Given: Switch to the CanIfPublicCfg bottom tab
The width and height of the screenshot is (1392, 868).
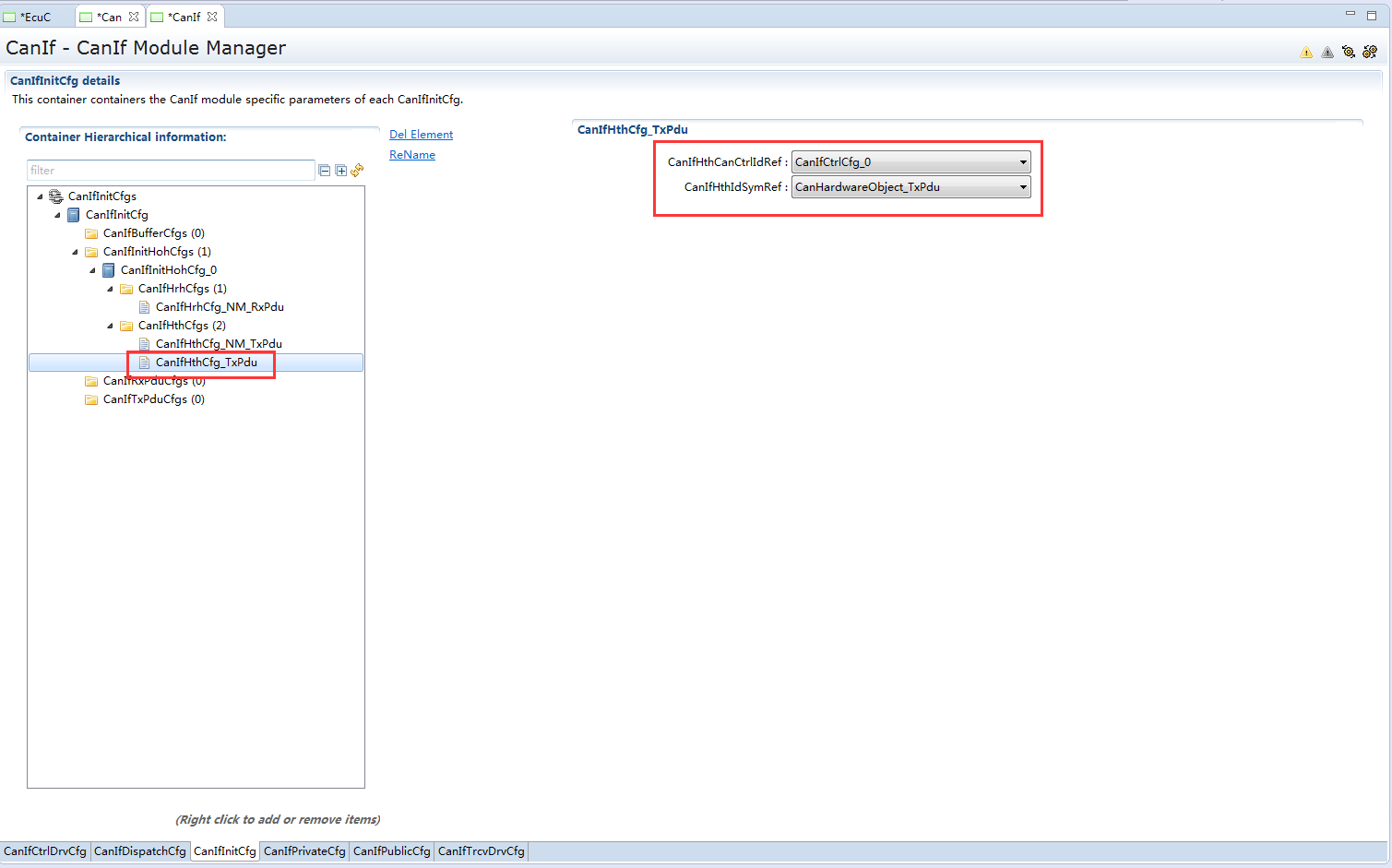Looking at the screenshot, I should coord(391,851).
